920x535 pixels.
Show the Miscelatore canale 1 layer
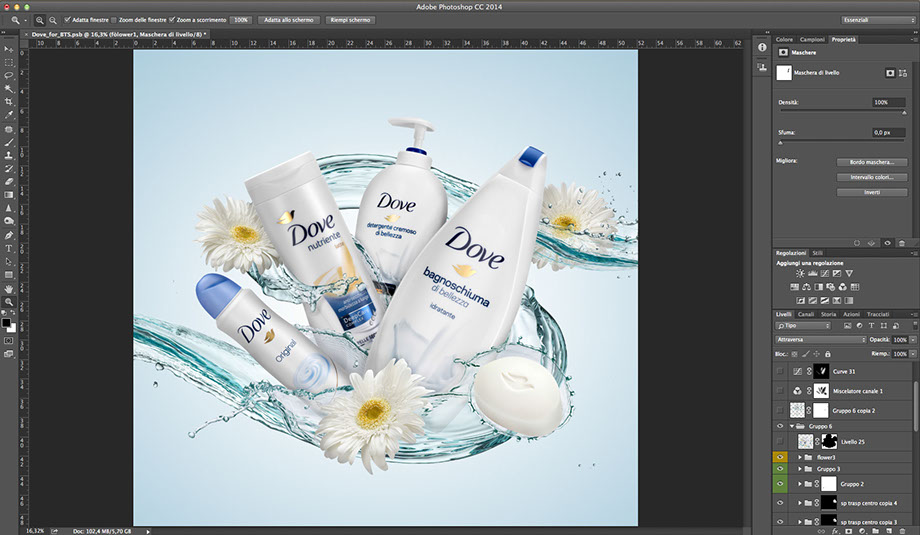pyautogui.click(x=780, y=391)
